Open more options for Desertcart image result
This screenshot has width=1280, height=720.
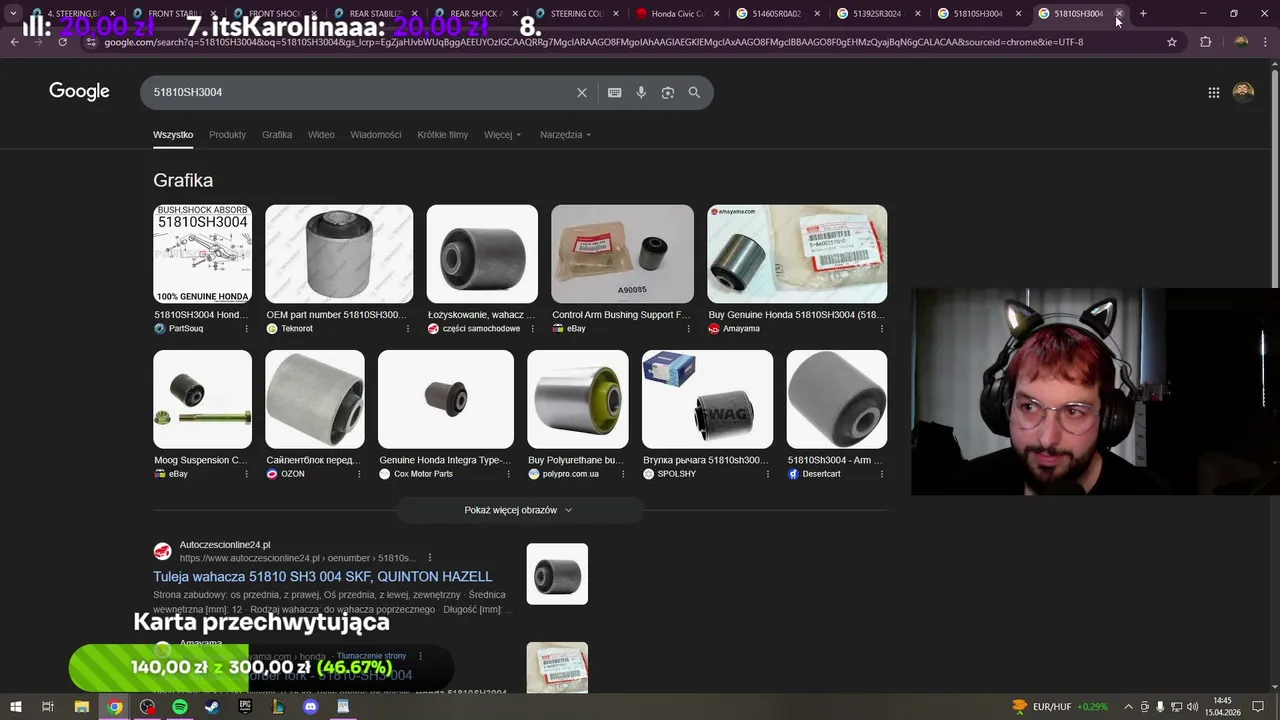pos(881,473)
